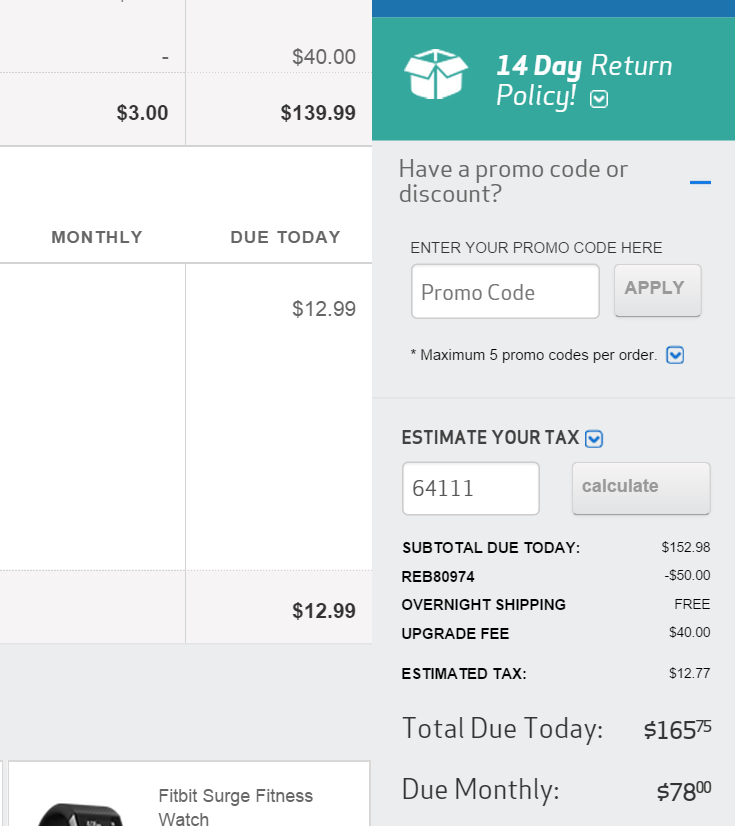Click the Overnight Shipping FREE line
This screenshot has height=826, width=735.
pos(556,604)
